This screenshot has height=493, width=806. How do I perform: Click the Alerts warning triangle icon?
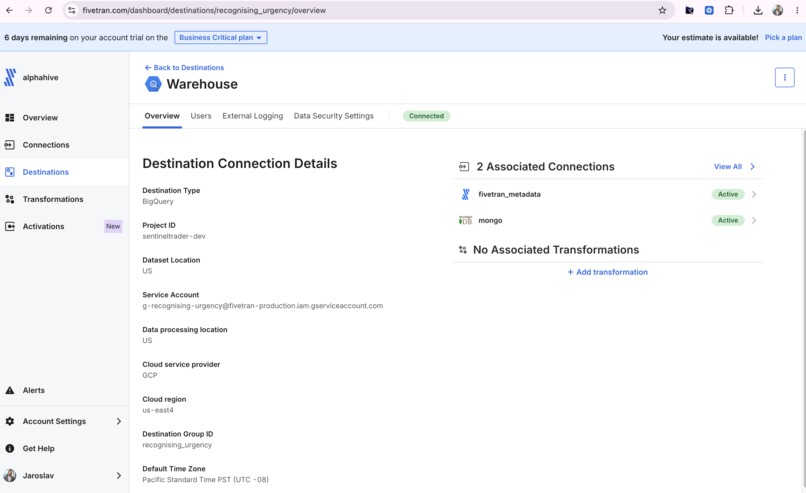coord(10,391)
